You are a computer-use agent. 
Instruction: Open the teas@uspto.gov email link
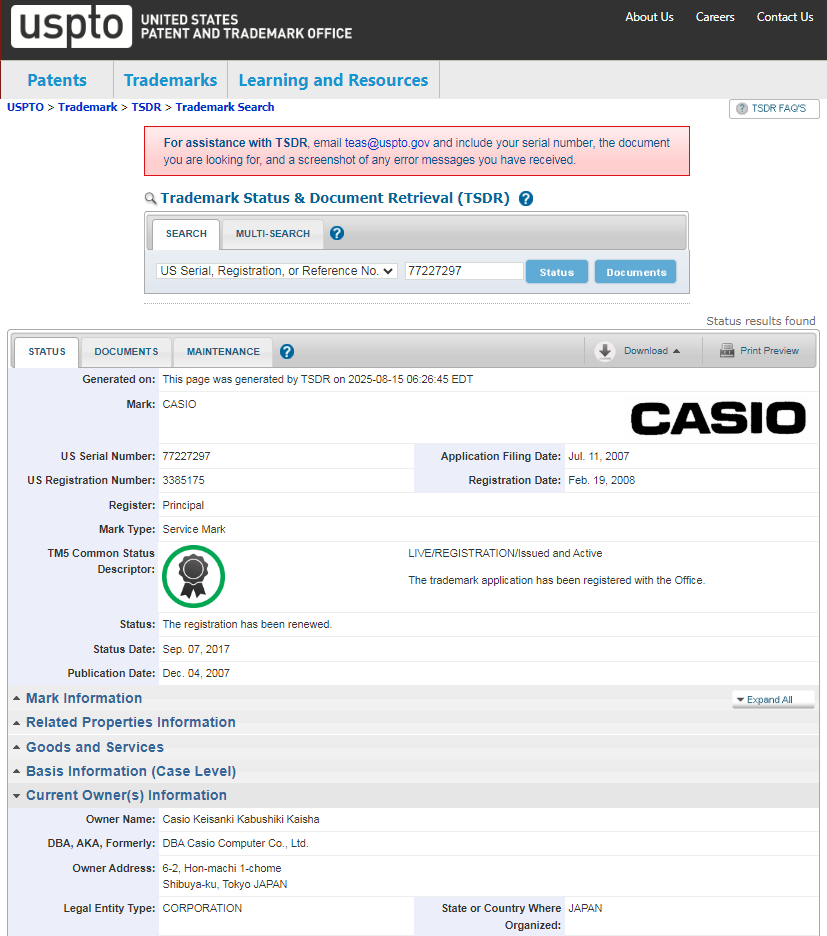pyautogui.click(x=387, y=143)
